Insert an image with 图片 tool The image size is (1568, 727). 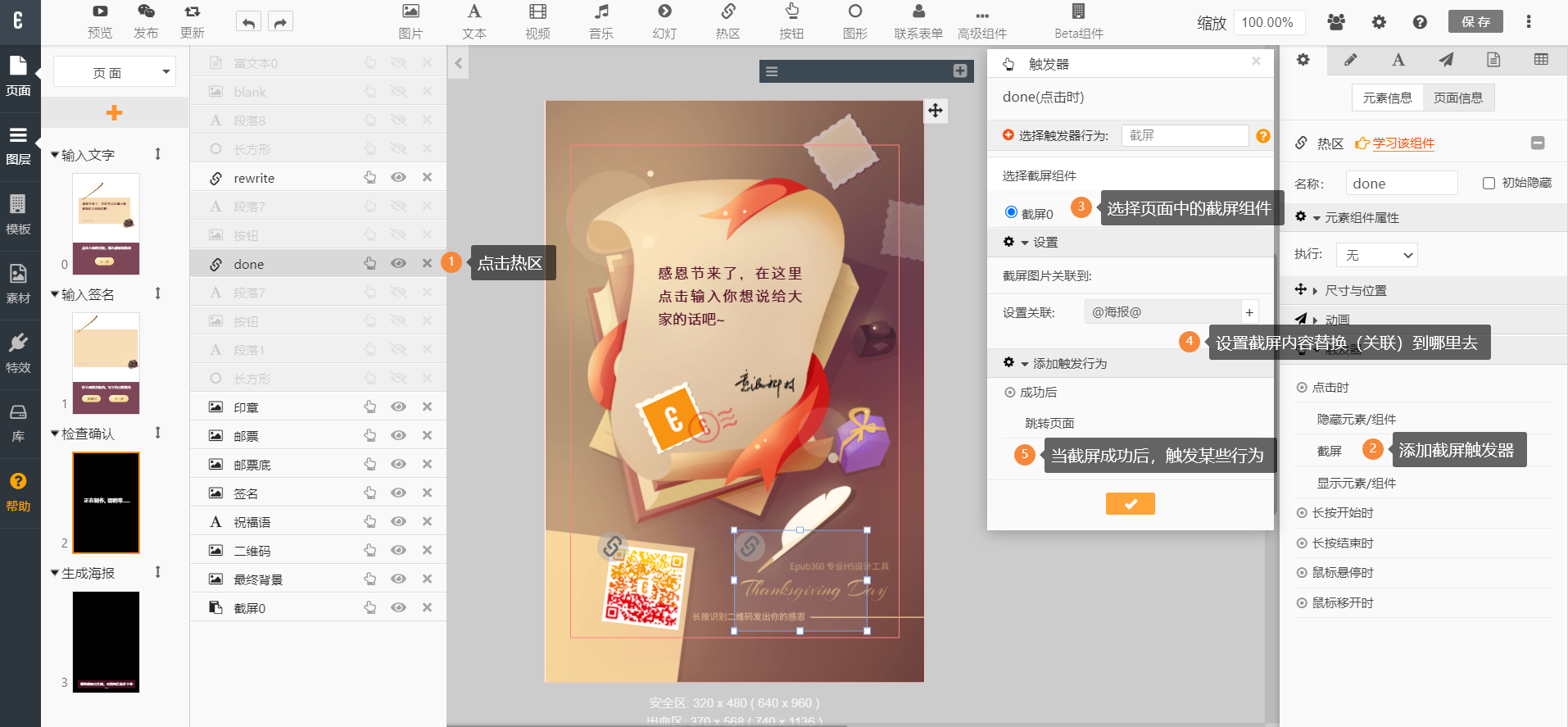[410, 21]
